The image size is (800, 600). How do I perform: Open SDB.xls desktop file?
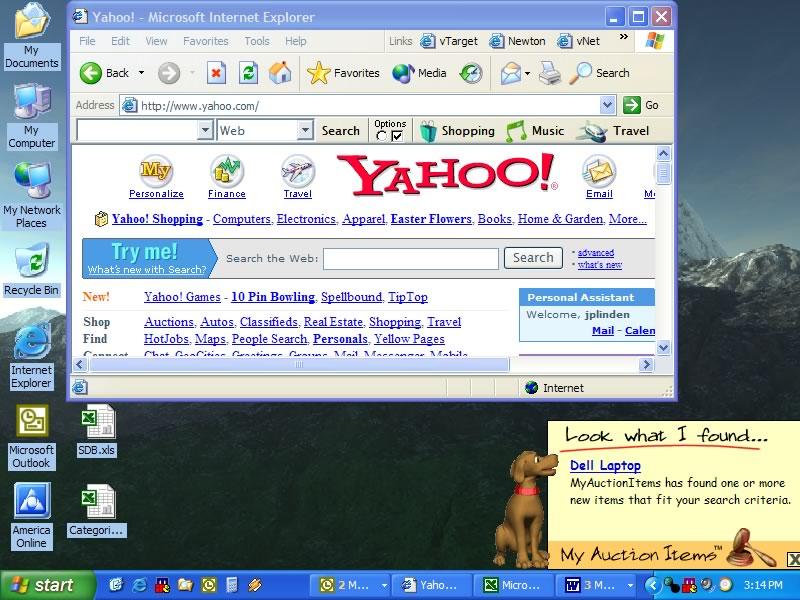coord(96,431)
